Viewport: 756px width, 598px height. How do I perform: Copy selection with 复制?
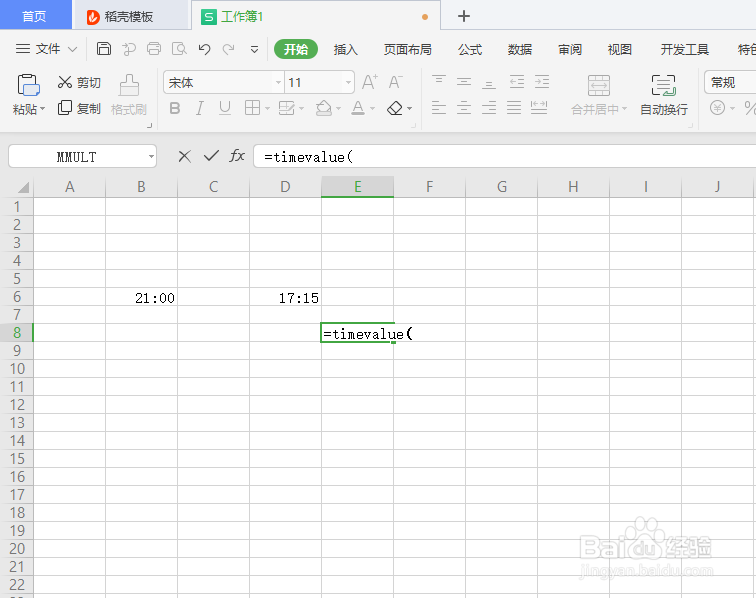(79, 108)
